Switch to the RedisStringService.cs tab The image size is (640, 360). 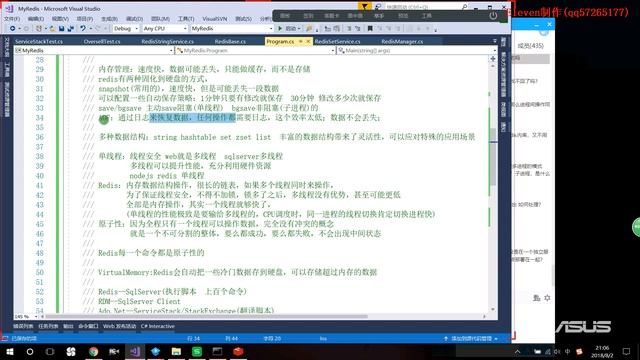(x=167, y=41)
